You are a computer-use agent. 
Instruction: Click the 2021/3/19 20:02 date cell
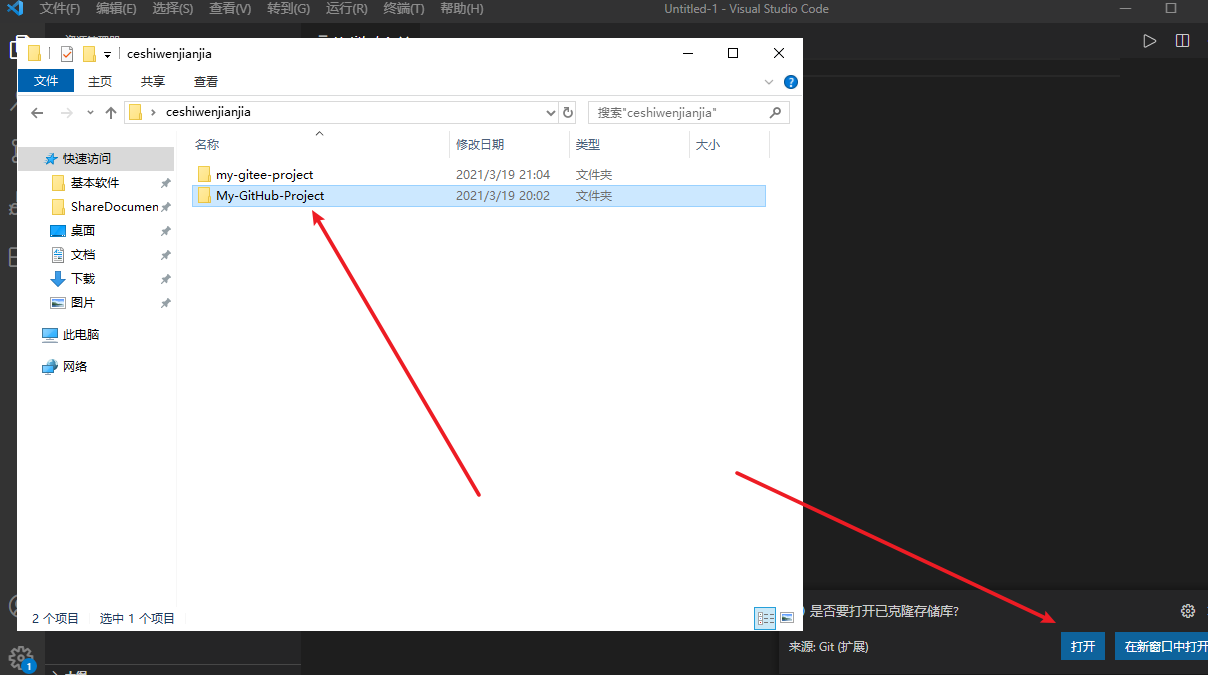click(x=503, y=196)
